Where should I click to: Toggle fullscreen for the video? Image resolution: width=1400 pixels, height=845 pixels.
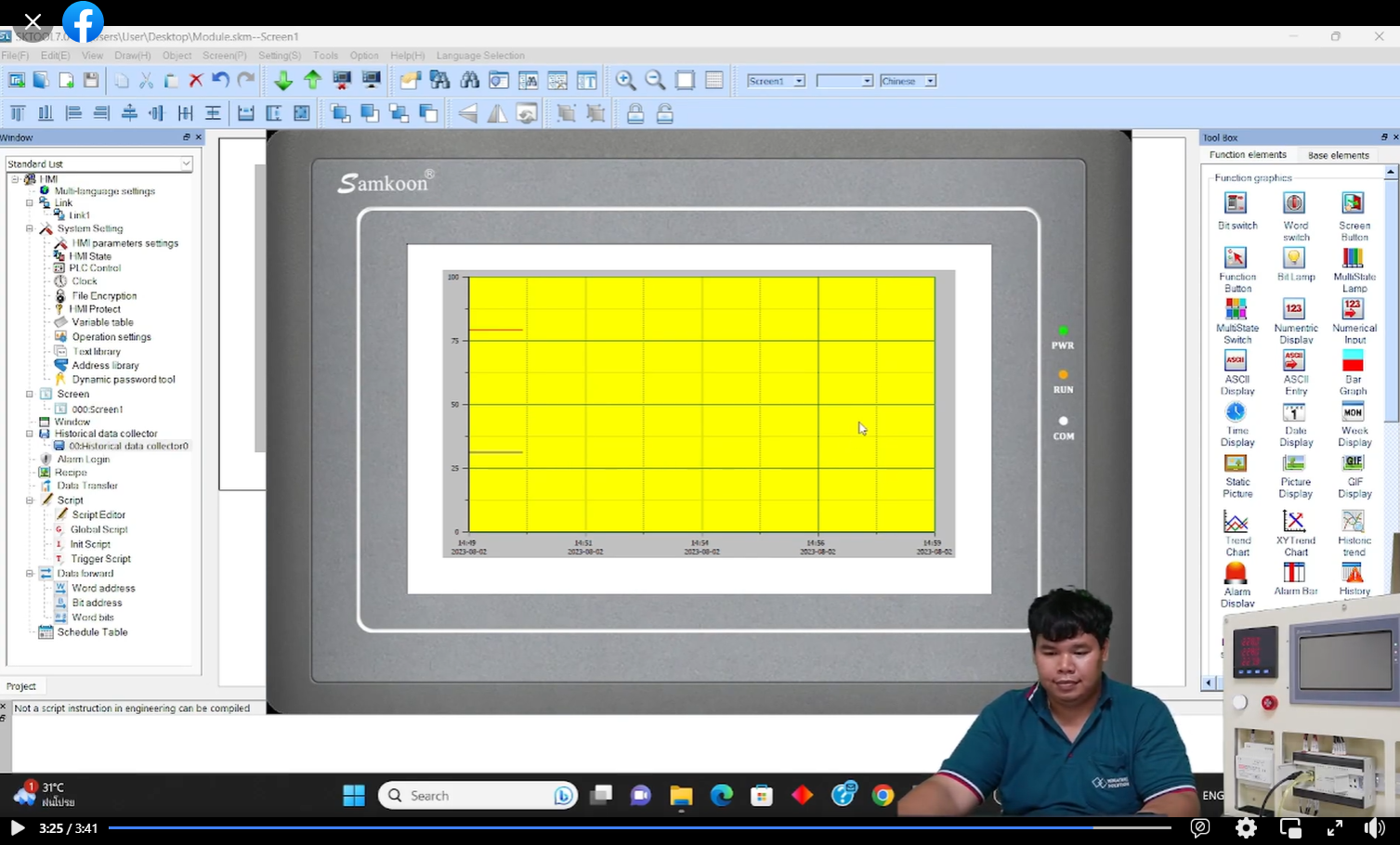tap(1335, 827)
